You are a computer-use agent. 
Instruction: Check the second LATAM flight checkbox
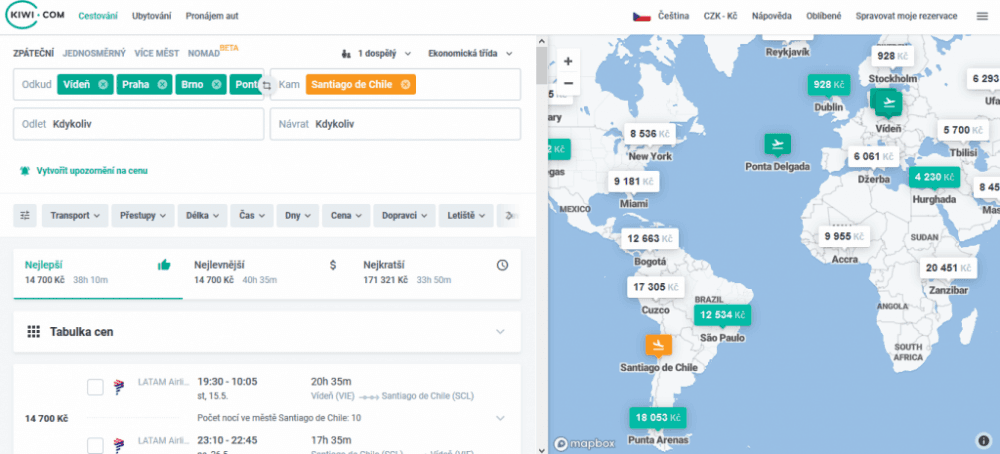coord(95,444)
